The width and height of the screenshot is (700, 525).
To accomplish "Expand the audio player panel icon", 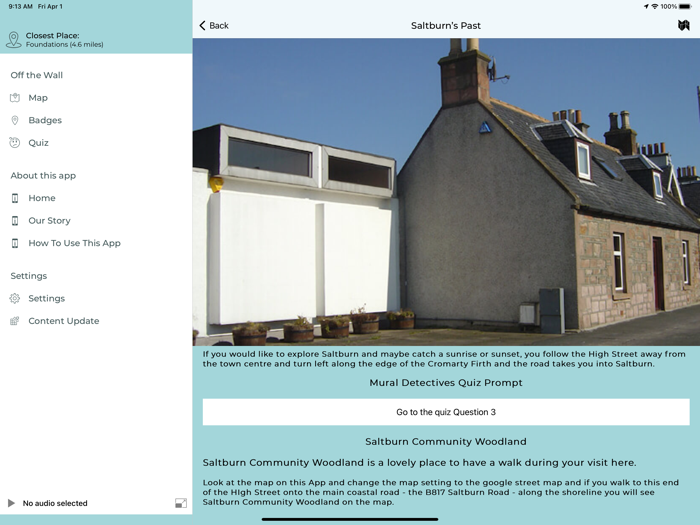I will 181,503.
